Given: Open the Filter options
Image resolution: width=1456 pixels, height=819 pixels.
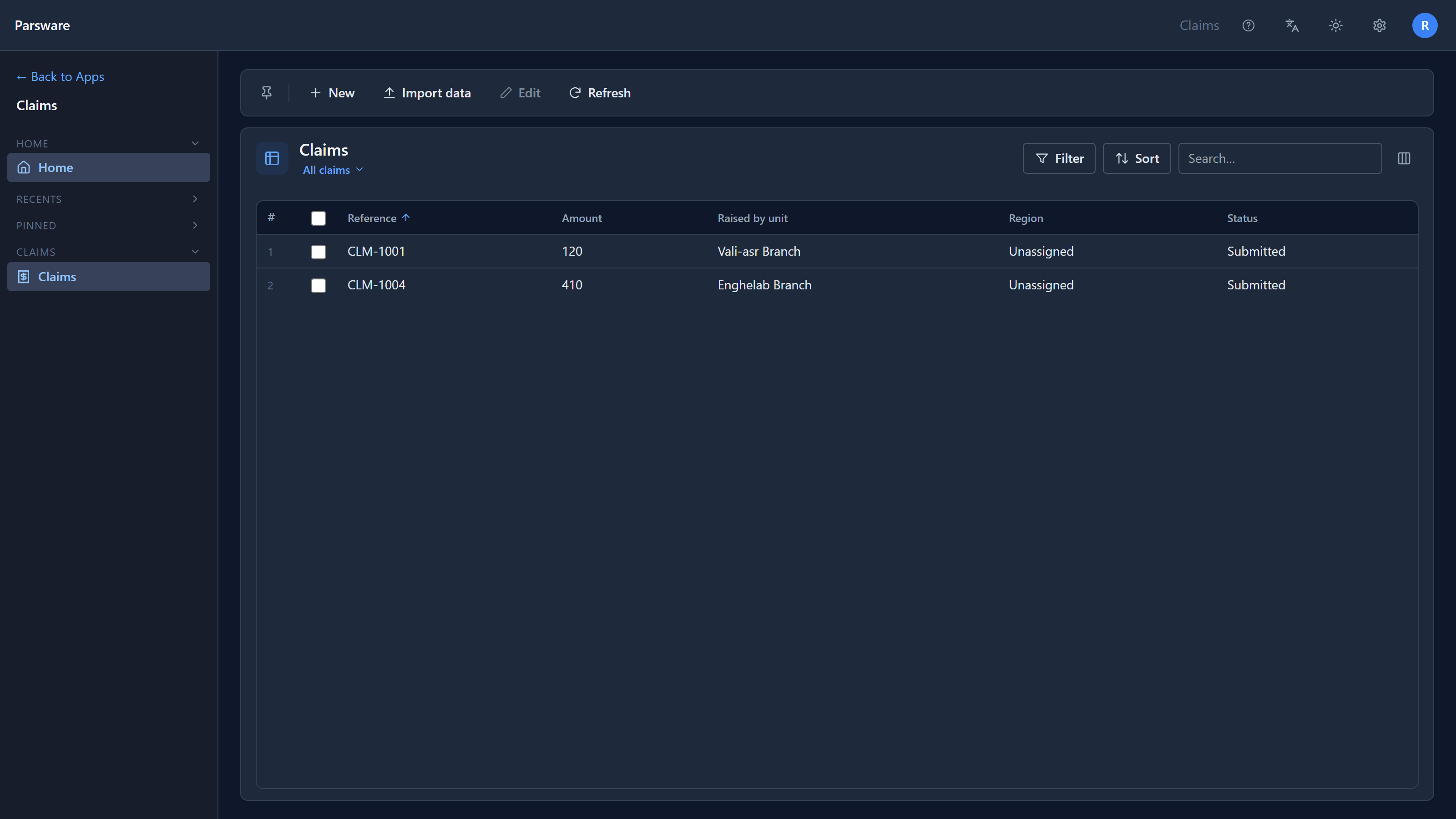Looking at the screenshot, I should pyautogui.click(x=1059, y=158).
